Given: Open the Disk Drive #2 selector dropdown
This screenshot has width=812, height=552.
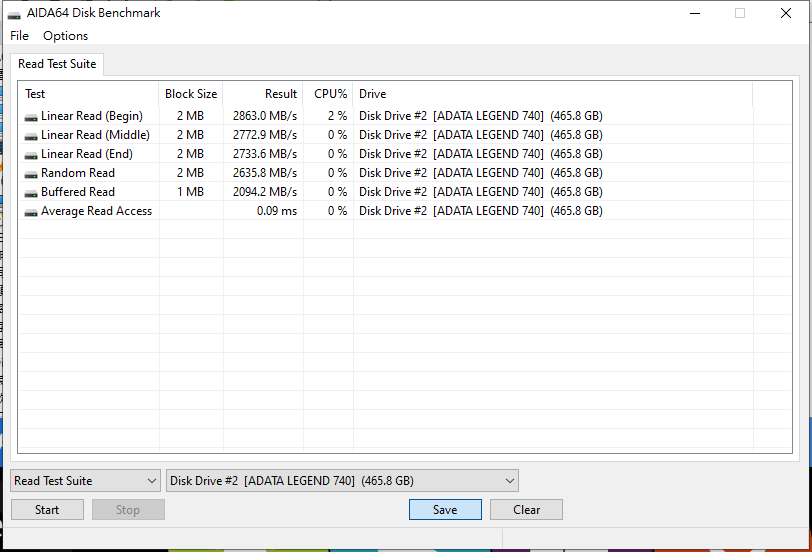Looking at the screenshot, I should pos(342,481).
